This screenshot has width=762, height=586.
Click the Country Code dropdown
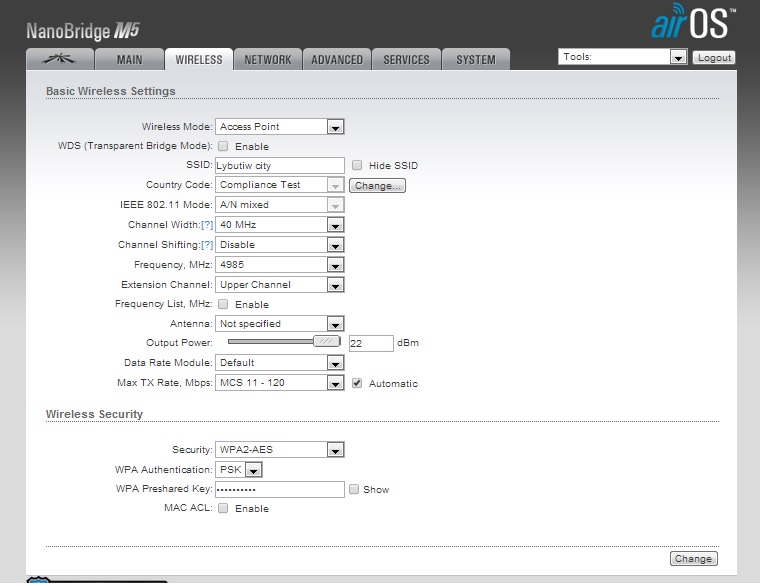279,185
